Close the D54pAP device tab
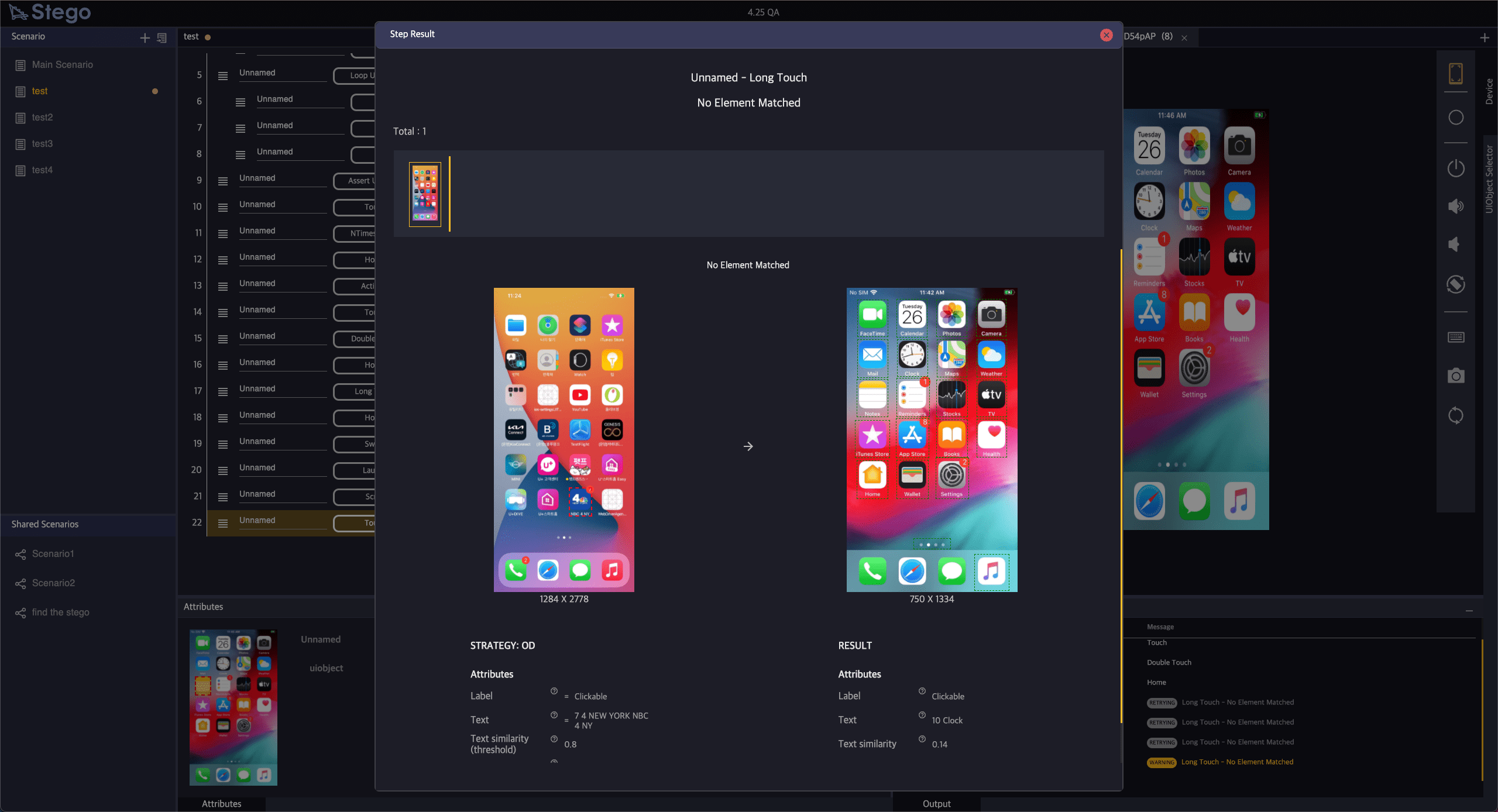 (1184, 38)
